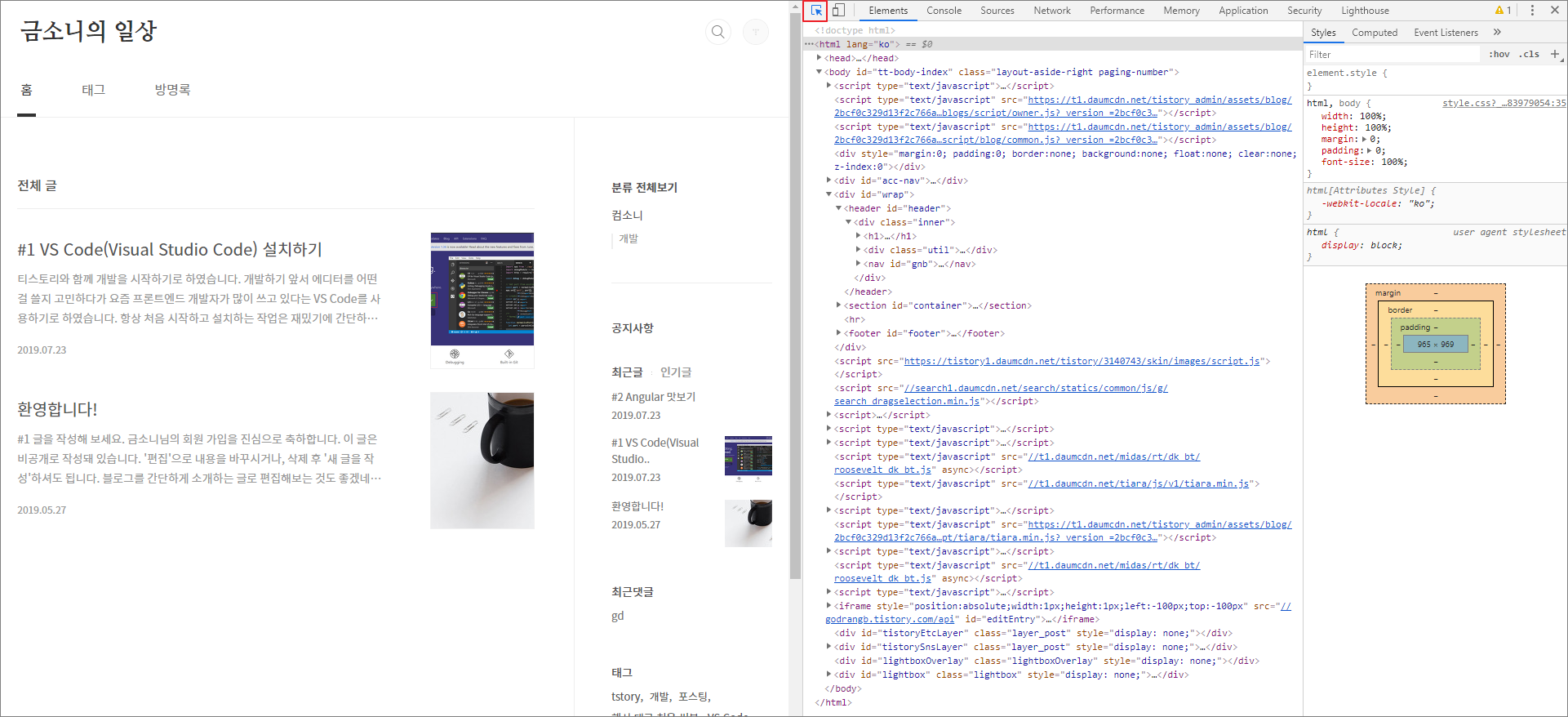
Task: Click the Styles filter input field
Action: pos(1392,54)
